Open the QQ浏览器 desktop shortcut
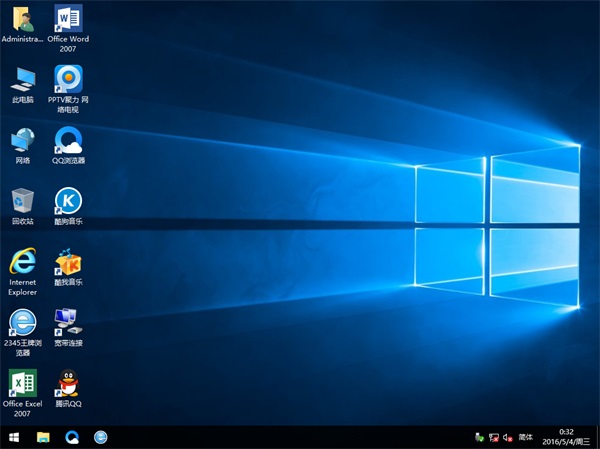The image size is (600, 449). click(x=68, y=140)
